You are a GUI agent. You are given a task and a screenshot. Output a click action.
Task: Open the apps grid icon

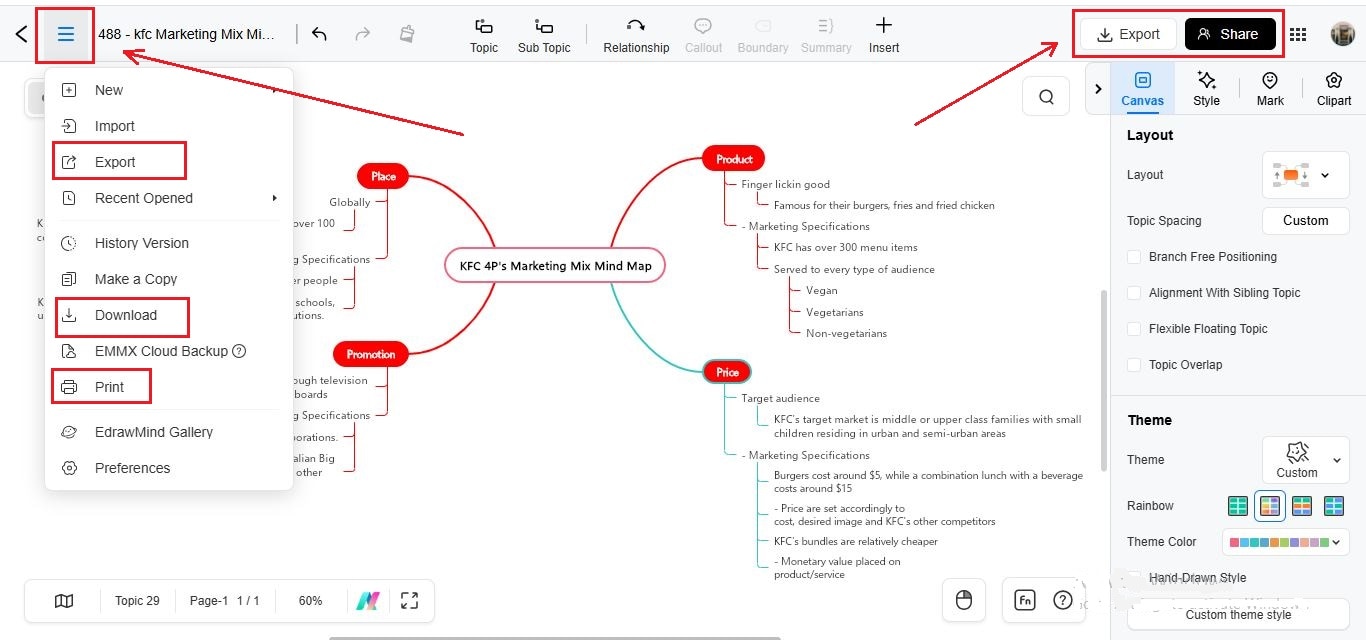point(1298,34)
